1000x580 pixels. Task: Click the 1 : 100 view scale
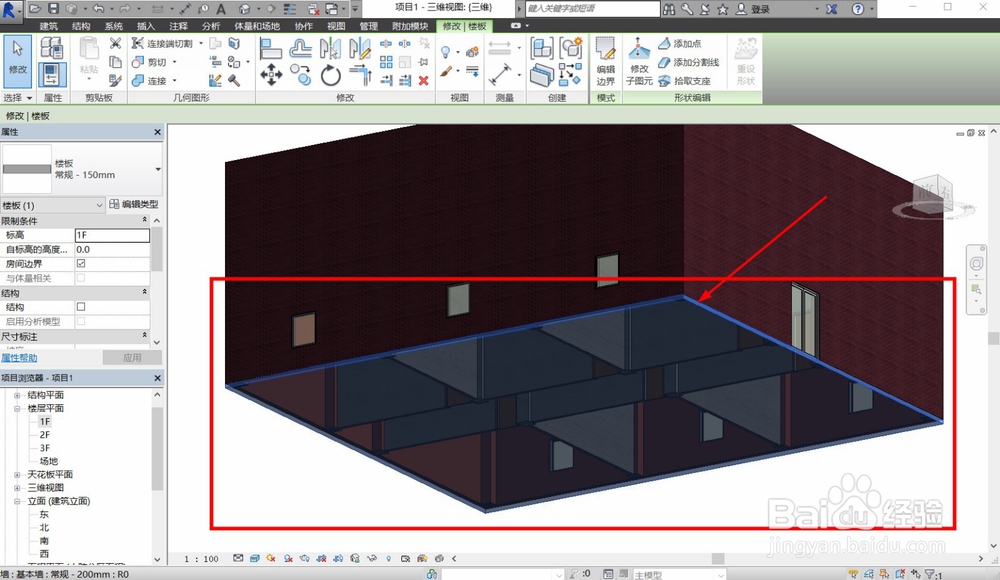pyautogui.click(x=202, y=559)
